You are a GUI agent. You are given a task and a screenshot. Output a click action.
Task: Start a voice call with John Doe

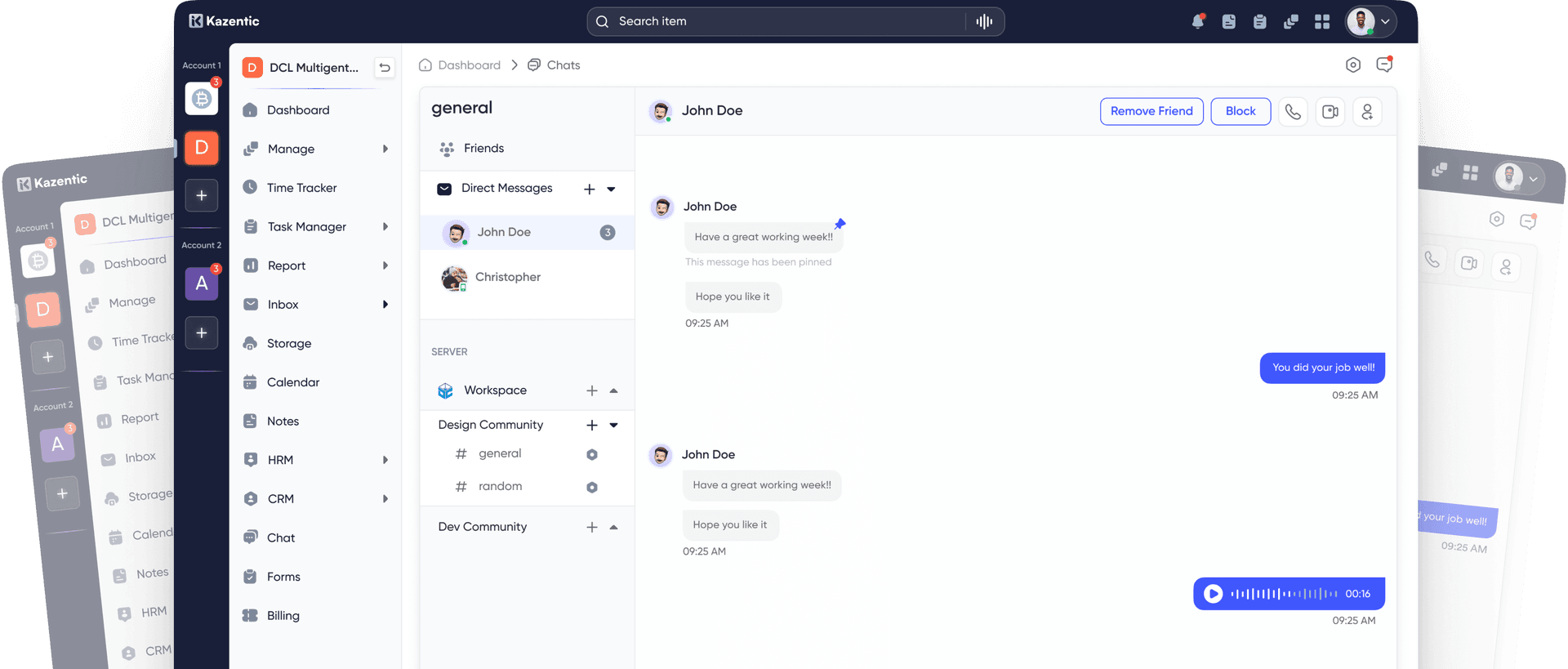click(1293, 112)
